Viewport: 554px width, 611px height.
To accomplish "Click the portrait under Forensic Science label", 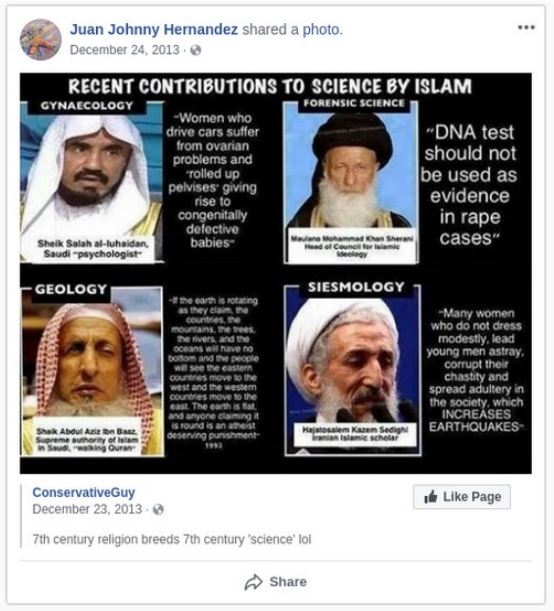I will tap(351, 182).
